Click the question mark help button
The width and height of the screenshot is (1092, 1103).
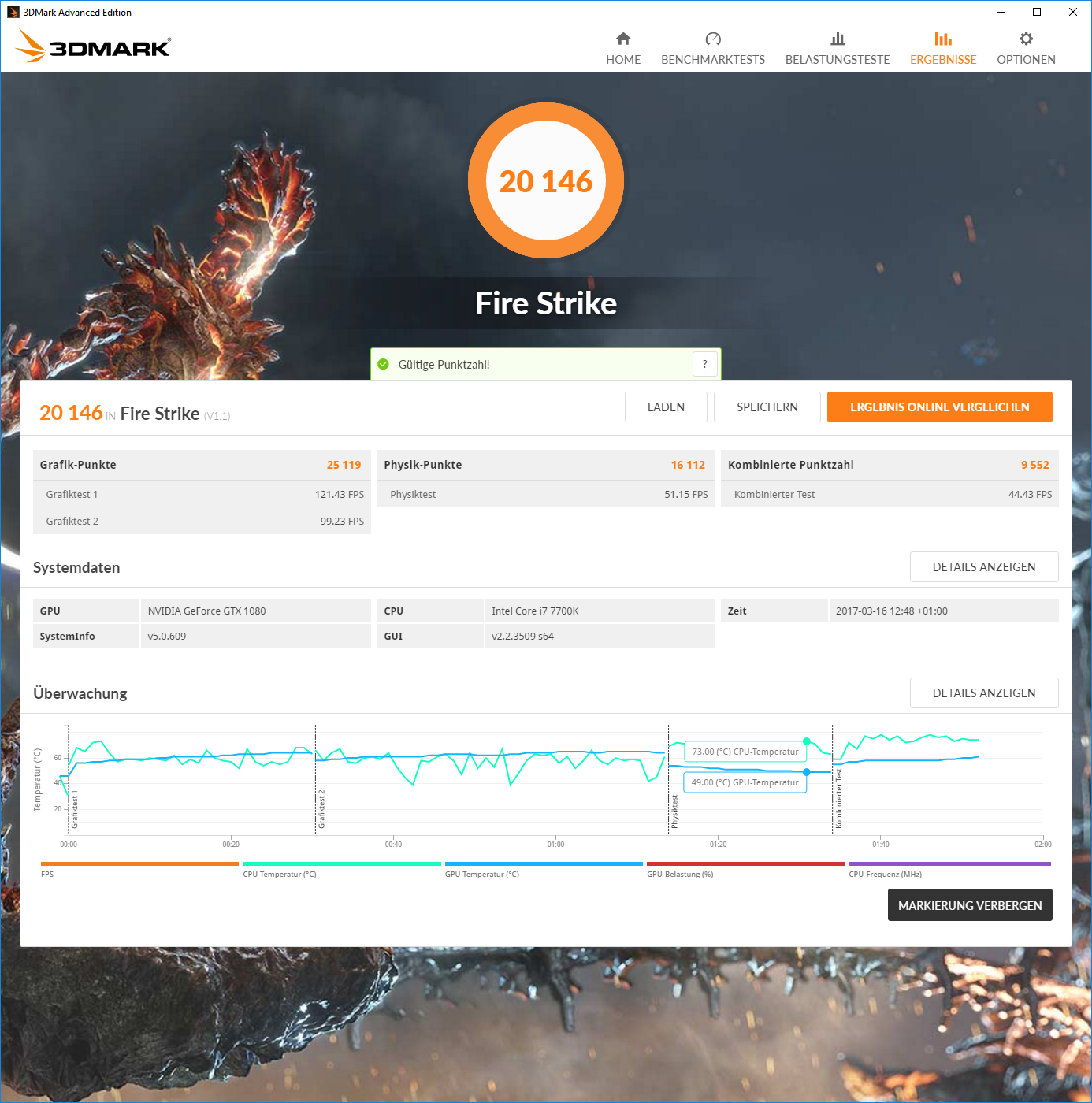[x=705, y=364]
